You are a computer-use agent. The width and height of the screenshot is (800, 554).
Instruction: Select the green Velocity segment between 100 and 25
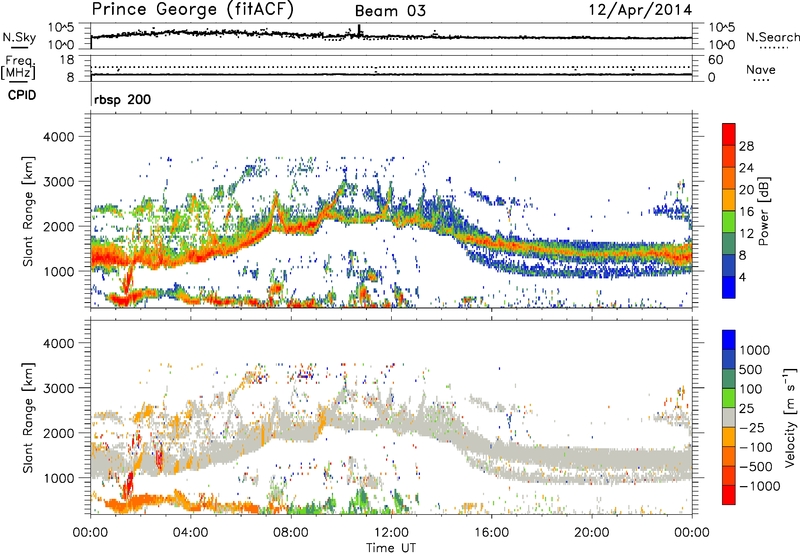pos(729,397)
